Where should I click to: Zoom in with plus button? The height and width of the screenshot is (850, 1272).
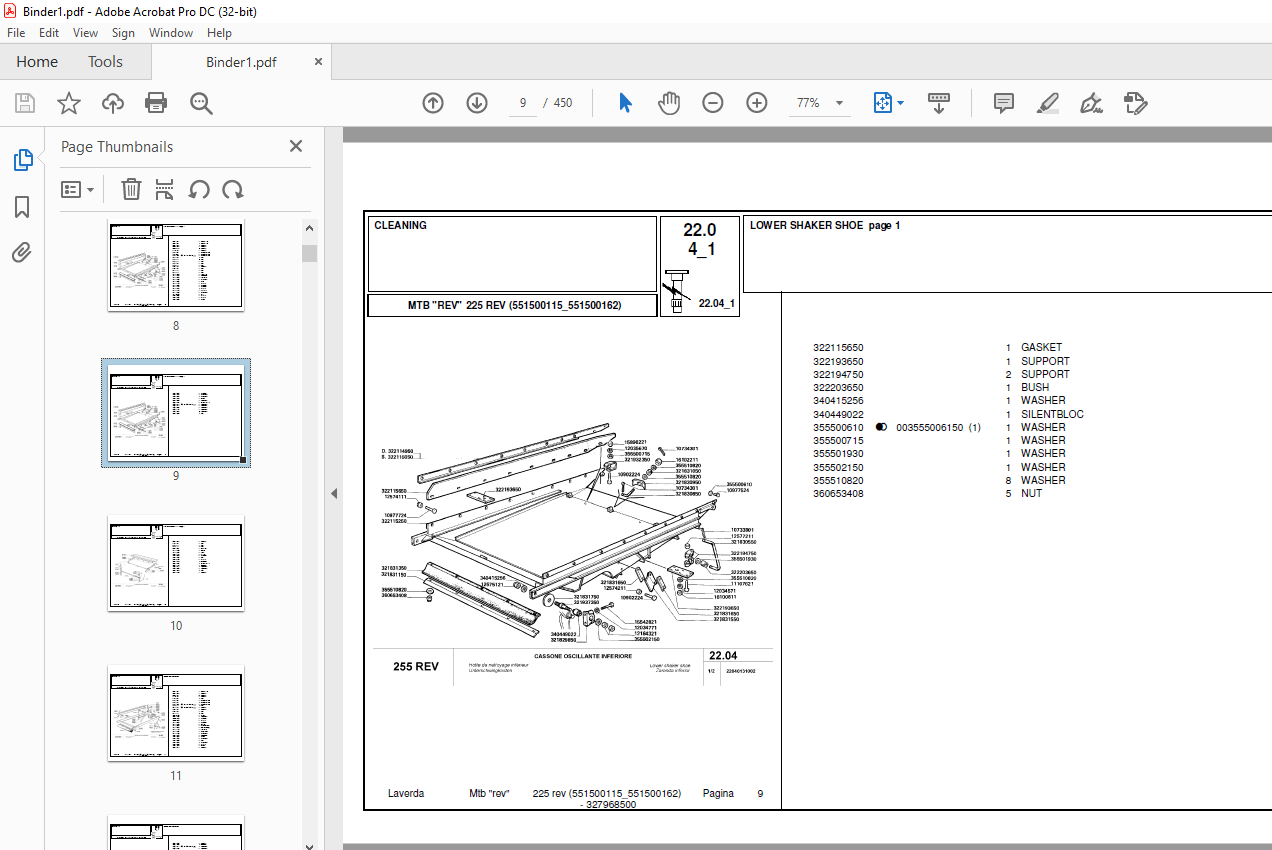pos(757,103)
